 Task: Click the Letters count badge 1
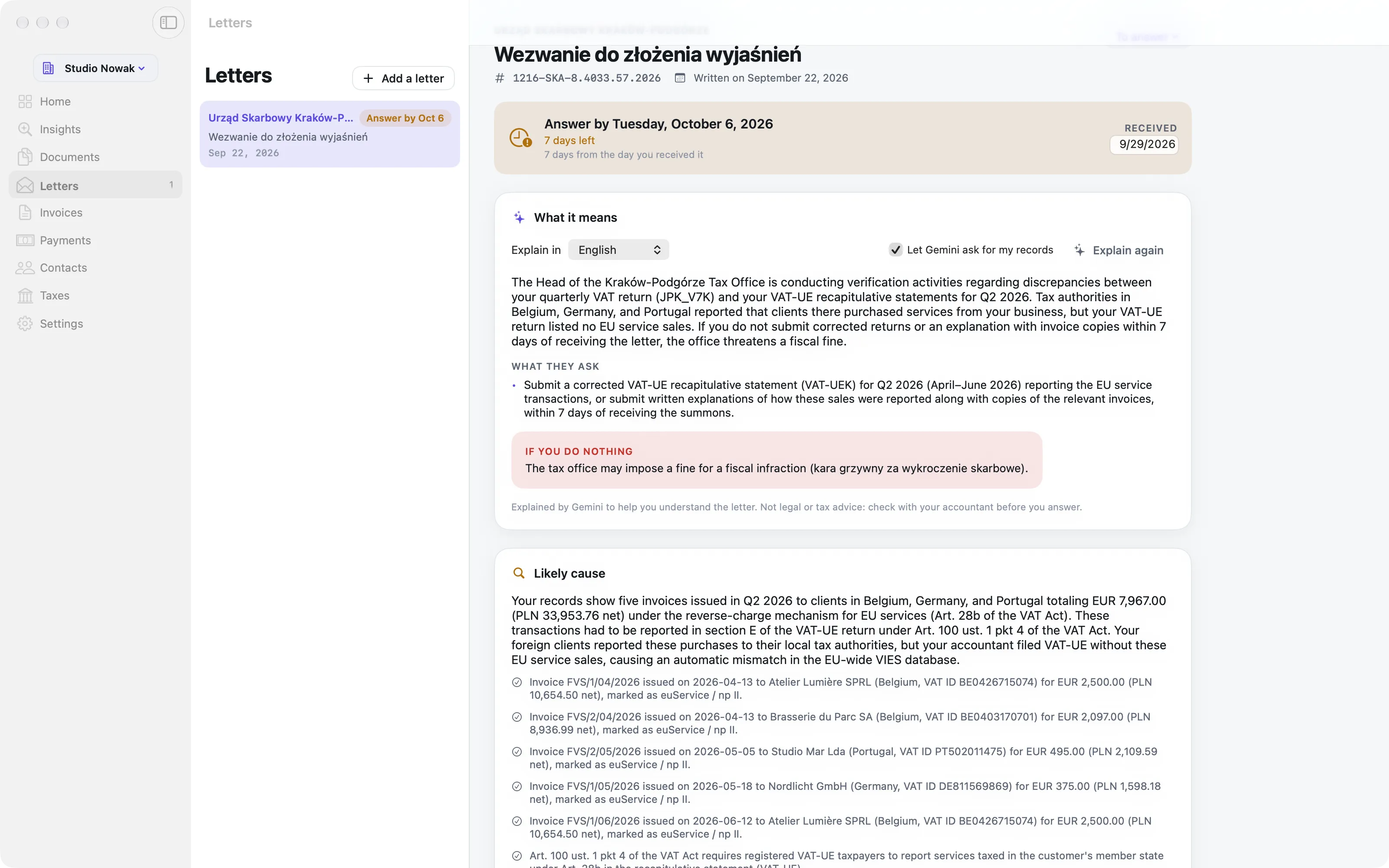point(171,185)
